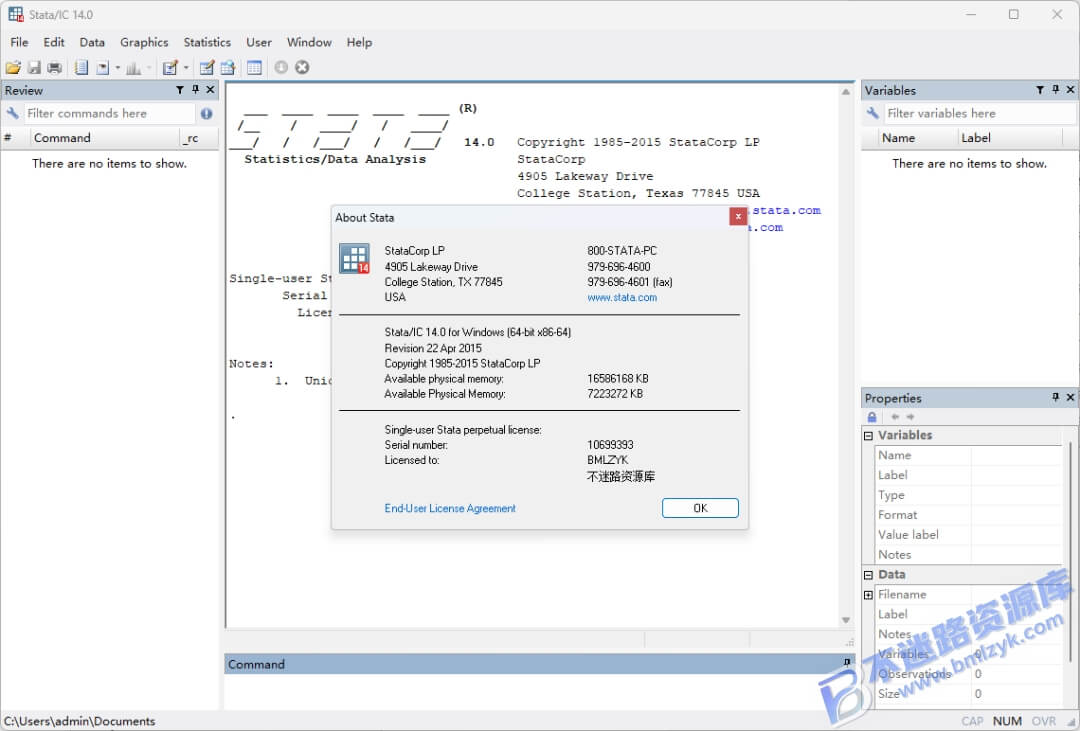Click the previous arrow in Properties toolbar
This screenshot has width=1080, height=731.
click(895, 417)
